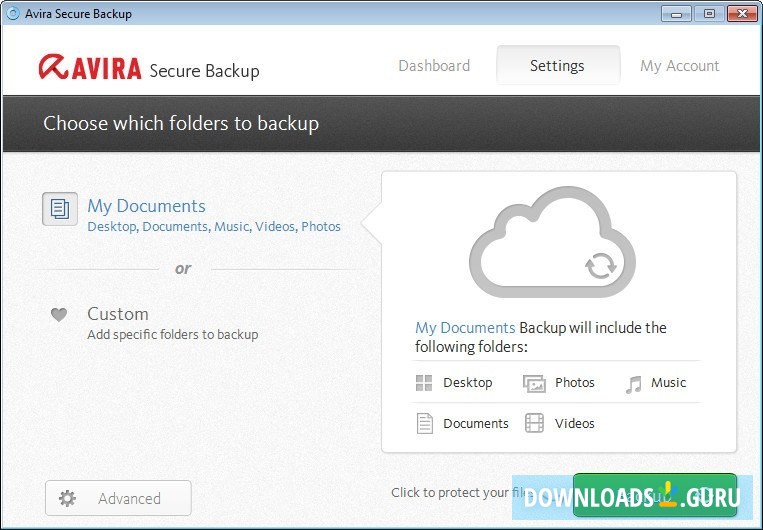This screenshot has height=530, width=763.
Task: Click 'Choose which folders to backup' heading
Action: (181, 123)
